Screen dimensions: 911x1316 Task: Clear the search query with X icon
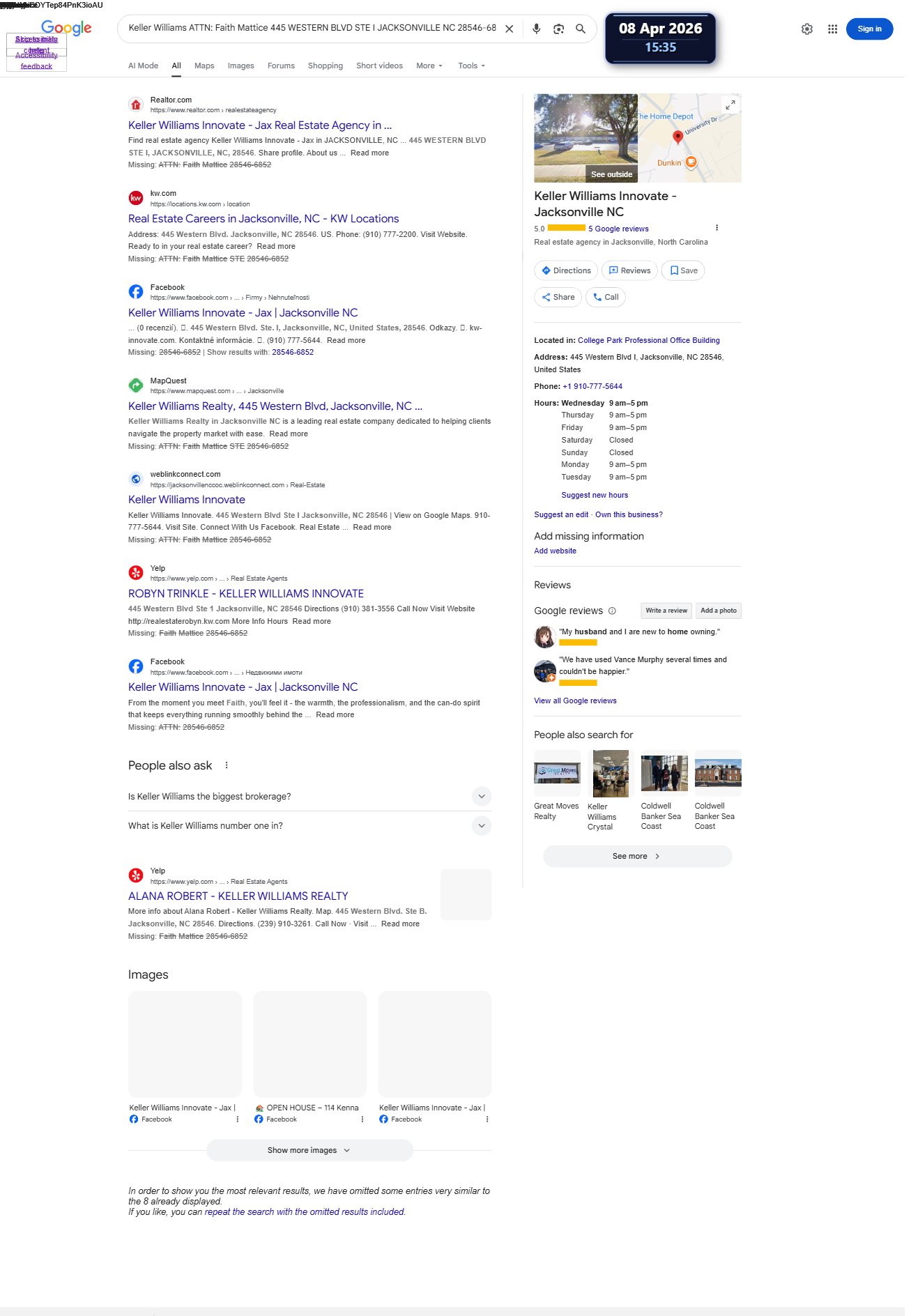pos(510,29)
